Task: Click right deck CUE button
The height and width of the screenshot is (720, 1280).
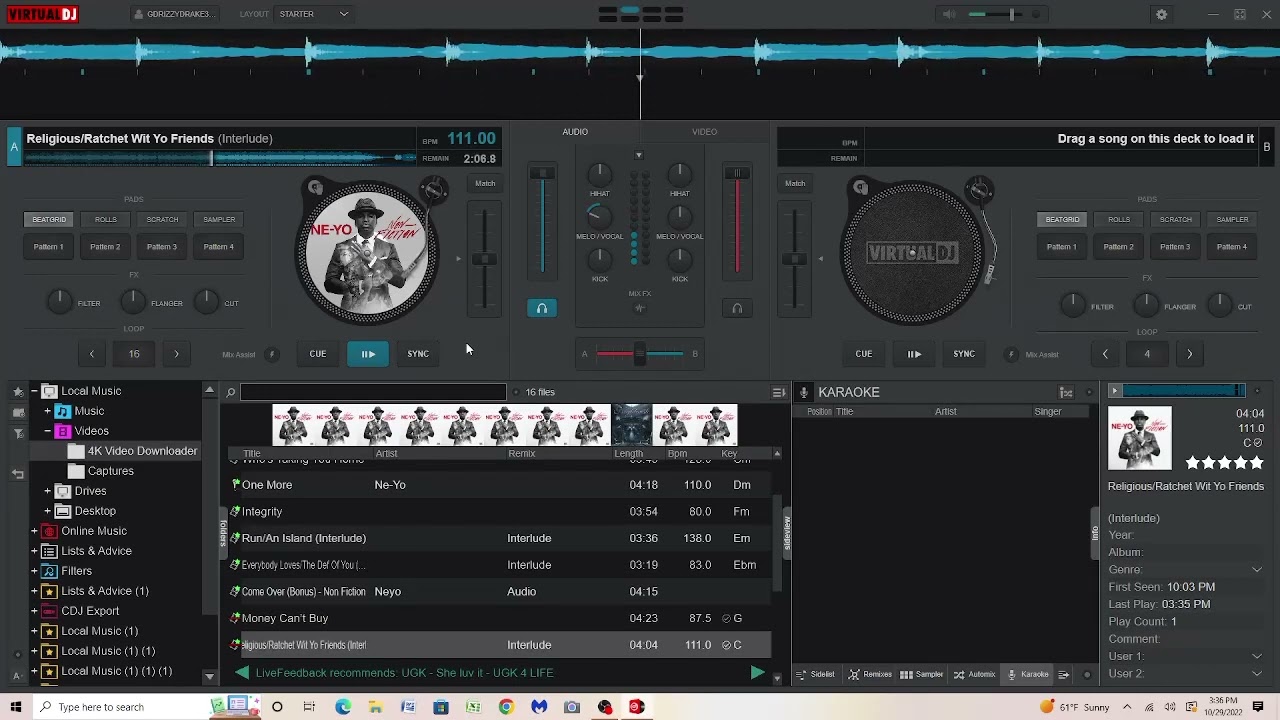Action: pos(864,354)
